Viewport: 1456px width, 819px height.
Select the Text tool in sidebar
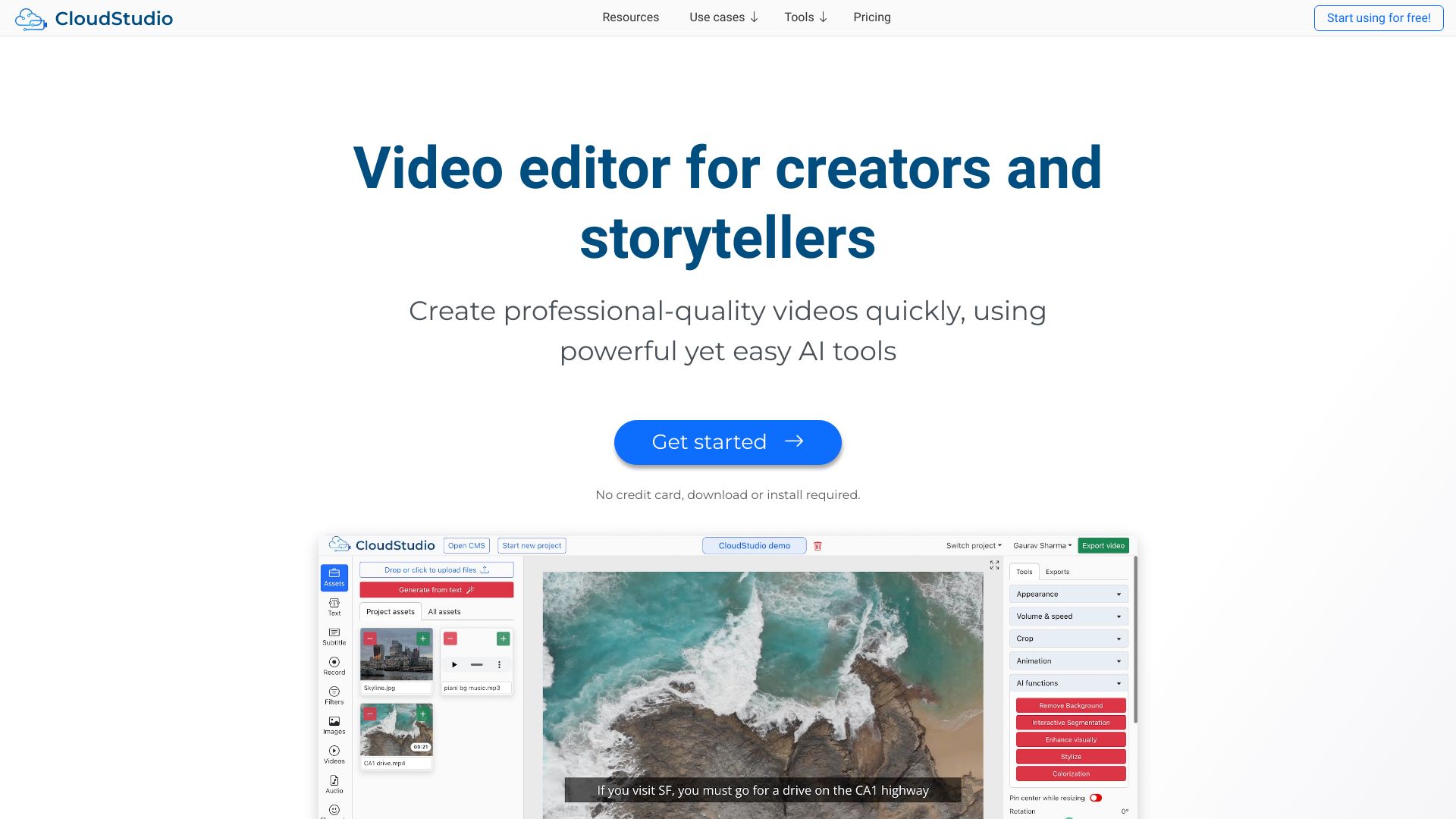pos(334,608)
